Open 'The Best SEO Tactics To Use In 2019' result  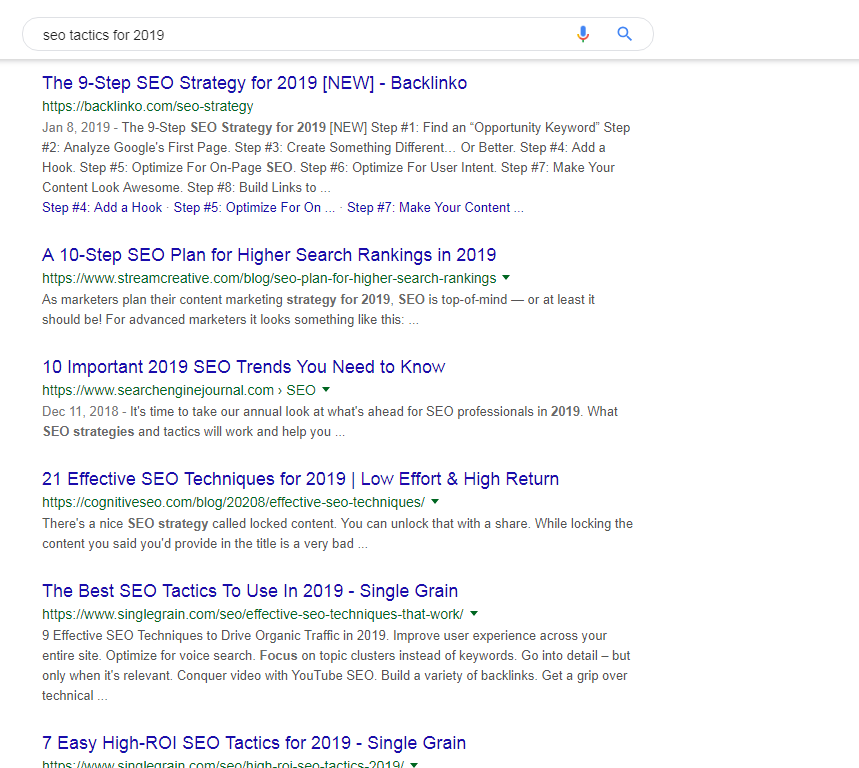point(250,591)
